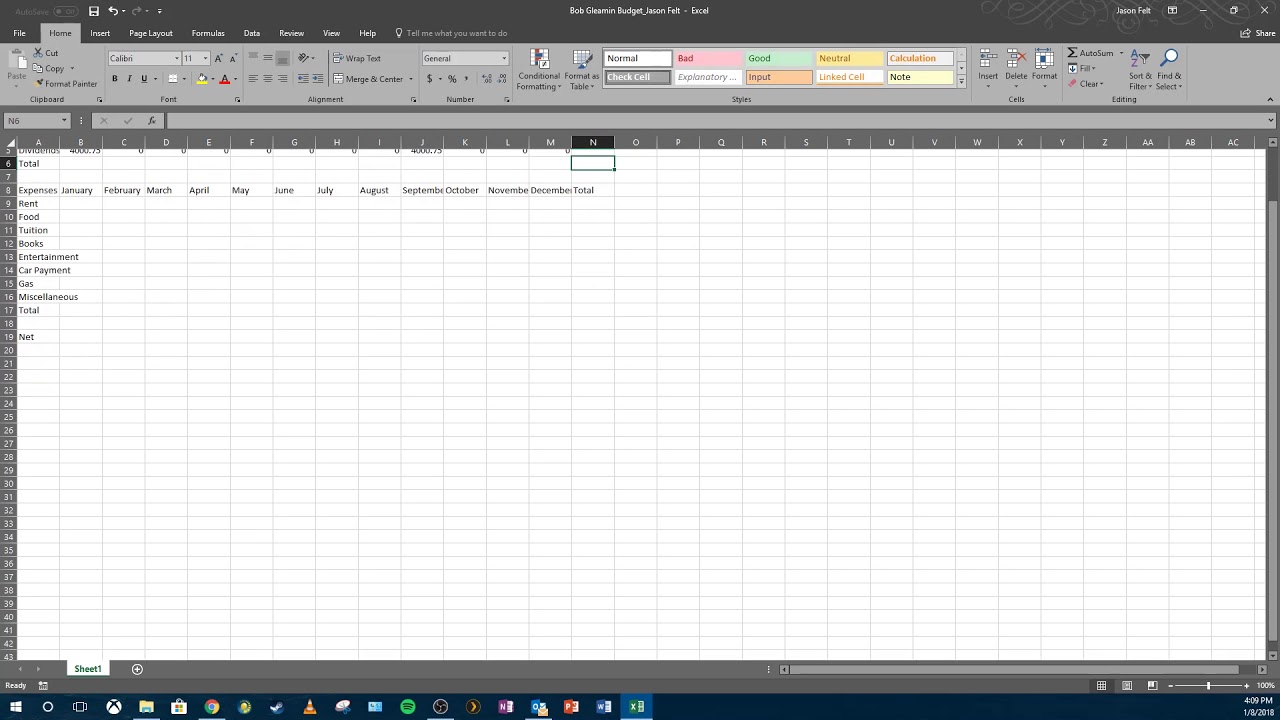The height and width of the screenshot is (720, 1280).
Task: Open Find & Select menu
Action: tap(1169, 70)
